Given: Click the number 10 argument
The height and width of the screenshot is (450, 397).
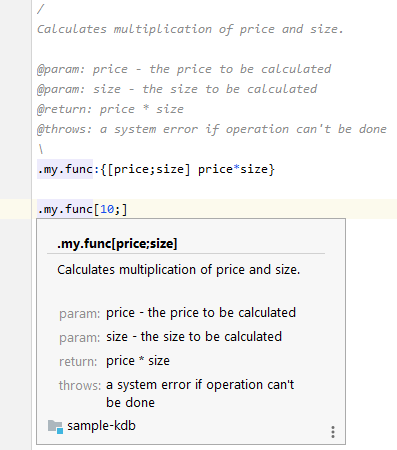Looking at the screenshot, I should pos(107,209).
